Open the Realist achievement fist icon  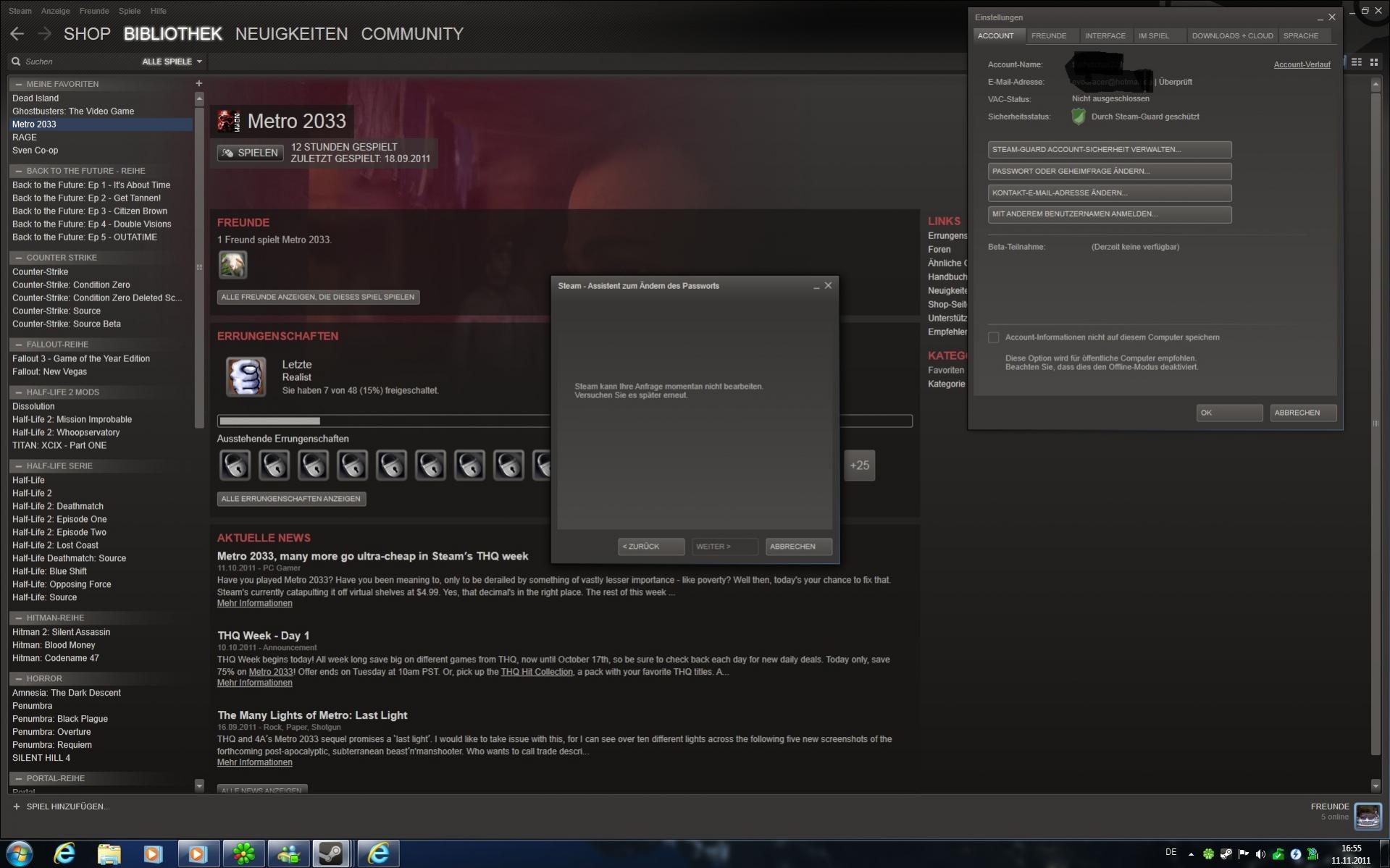pyautogui.click(x=246, y=376)
